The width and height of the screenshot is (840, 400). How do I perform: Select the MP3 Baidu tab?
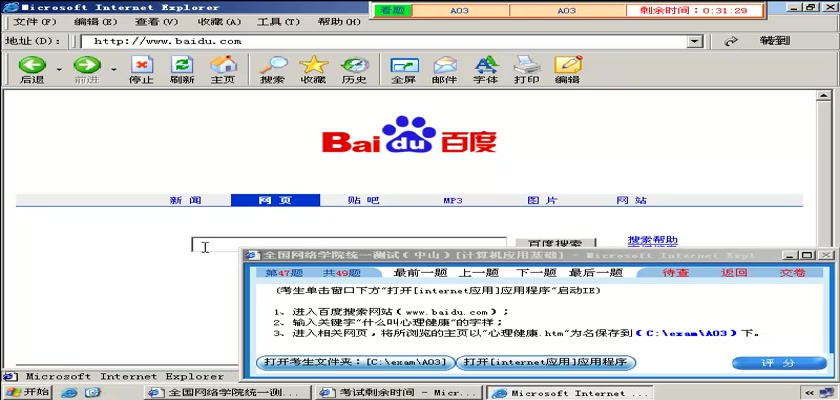[453, 201]
